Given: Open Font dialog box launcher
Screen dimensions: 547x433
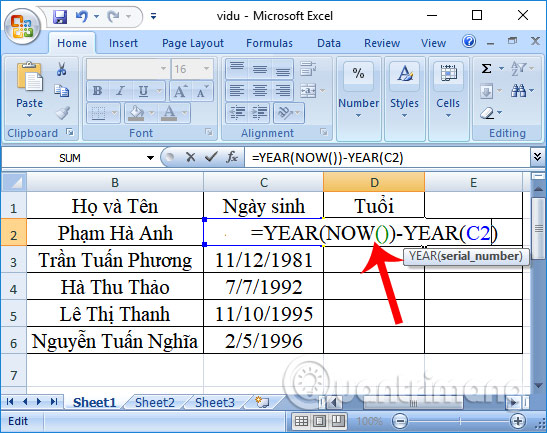Looking at the screenshot, I should coord(209,132).
